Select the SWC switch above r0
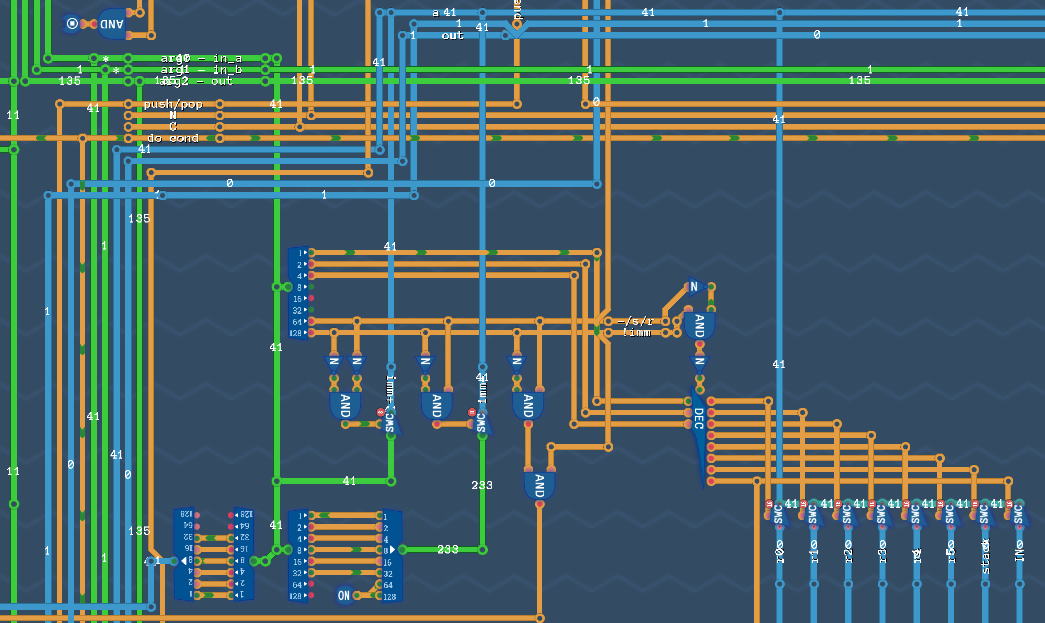Image resolution: width=1045 pixels, height=623 pixels. click(778, 514)
